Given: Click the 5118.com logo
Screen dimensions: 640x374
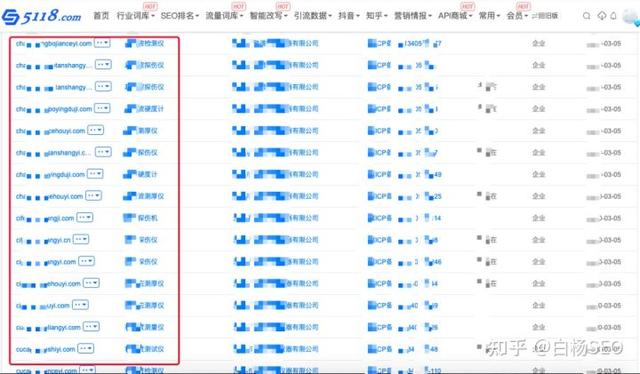Looking at the screenshot, I should pos(41,16).
